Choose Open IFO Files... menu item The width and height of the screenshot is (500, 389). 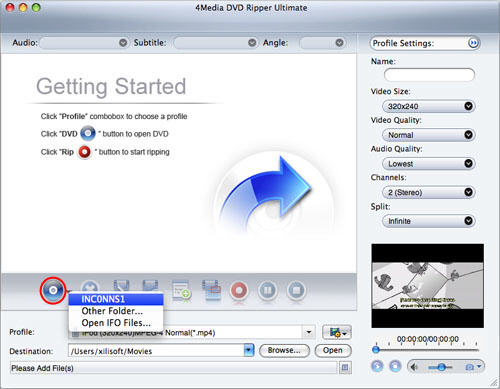click(116, 323)
